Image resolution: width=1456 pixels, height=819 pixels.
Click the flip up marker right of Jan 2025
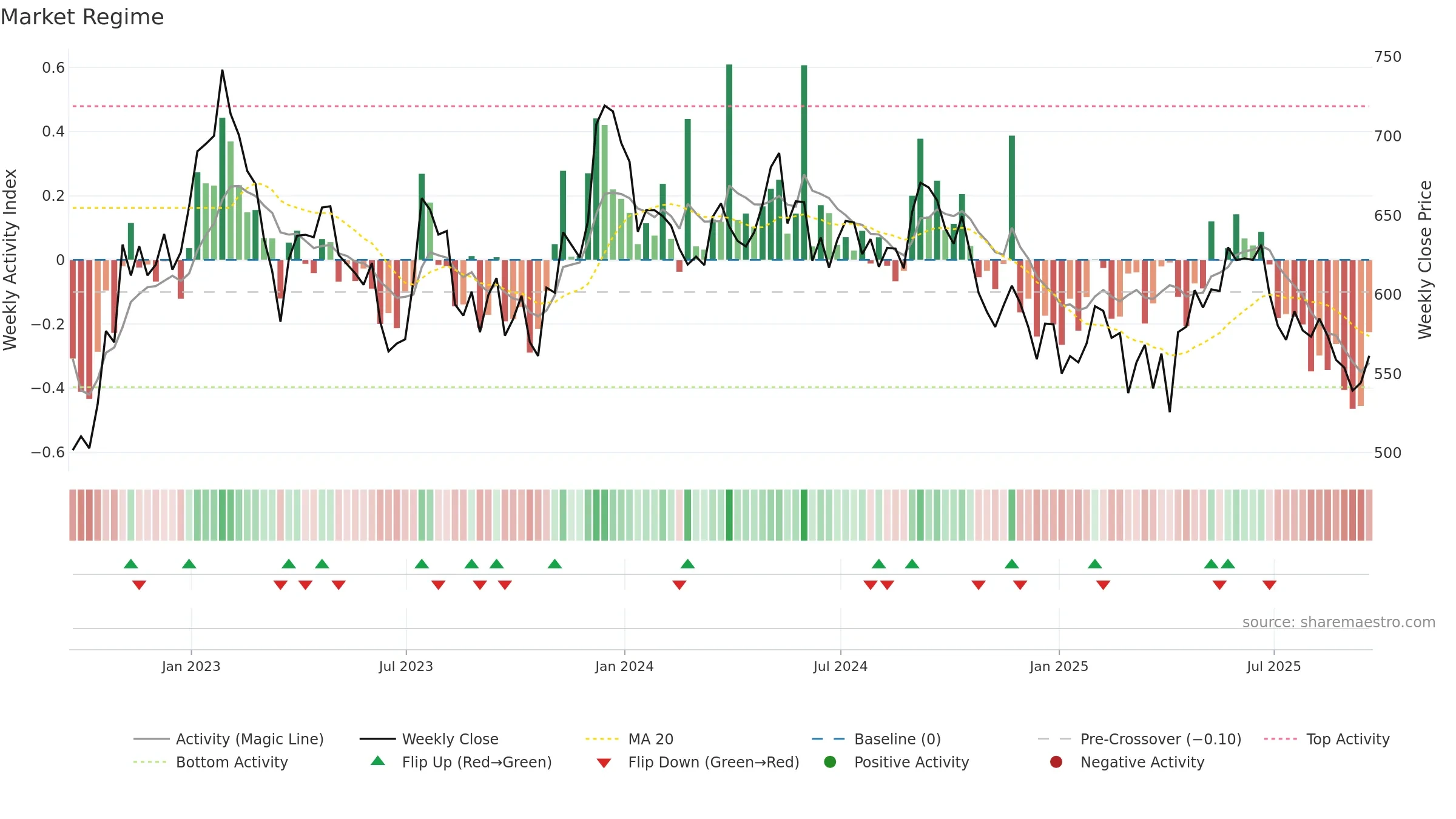click(x=1095, y=564)
